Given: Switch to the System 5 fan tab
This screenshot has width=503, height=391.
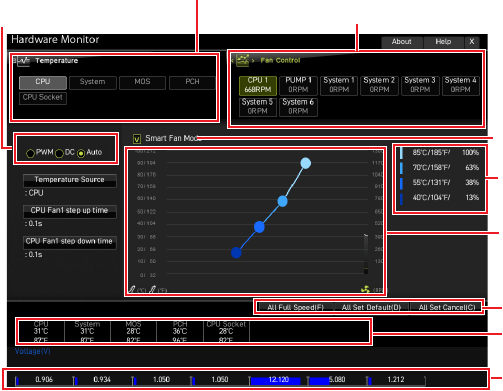Looking at the screenshot, I should click(x=258, y=107).
